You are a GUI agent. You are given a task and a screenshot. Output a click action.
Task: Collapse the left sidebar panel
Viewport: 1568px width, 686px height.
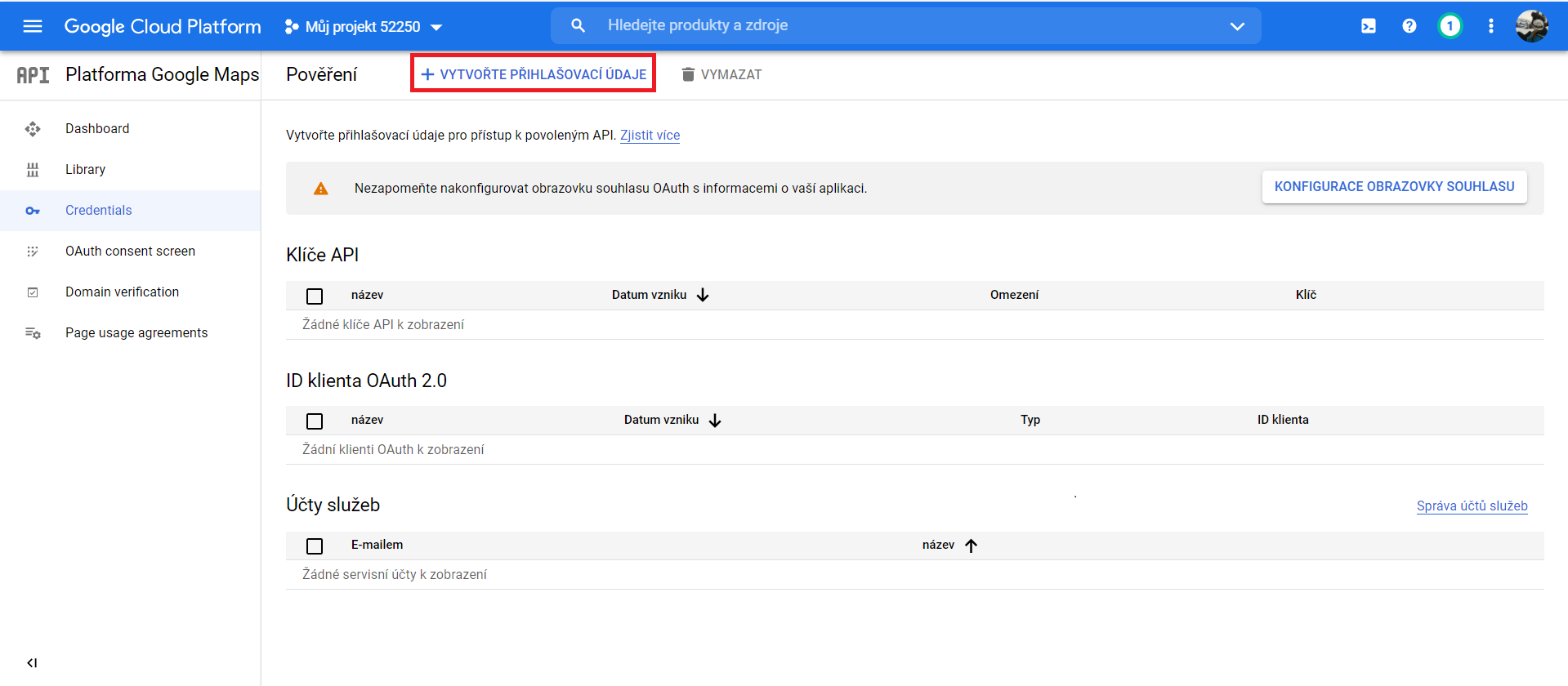(x=32, y=662)
